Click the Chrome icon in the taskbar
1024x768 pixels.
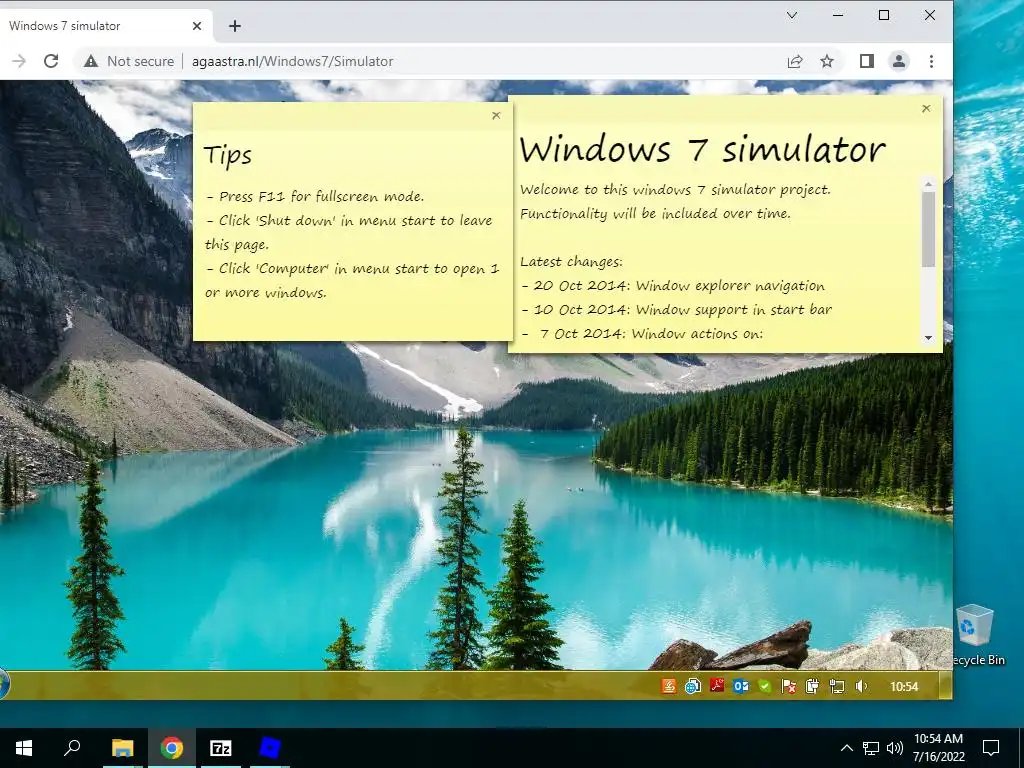click(172, 748)
